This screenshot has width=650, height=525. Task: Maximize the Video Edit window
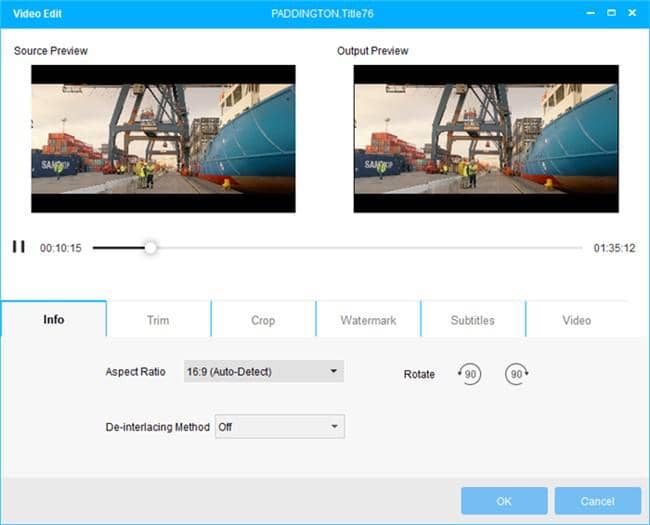(x=611, y=13)
